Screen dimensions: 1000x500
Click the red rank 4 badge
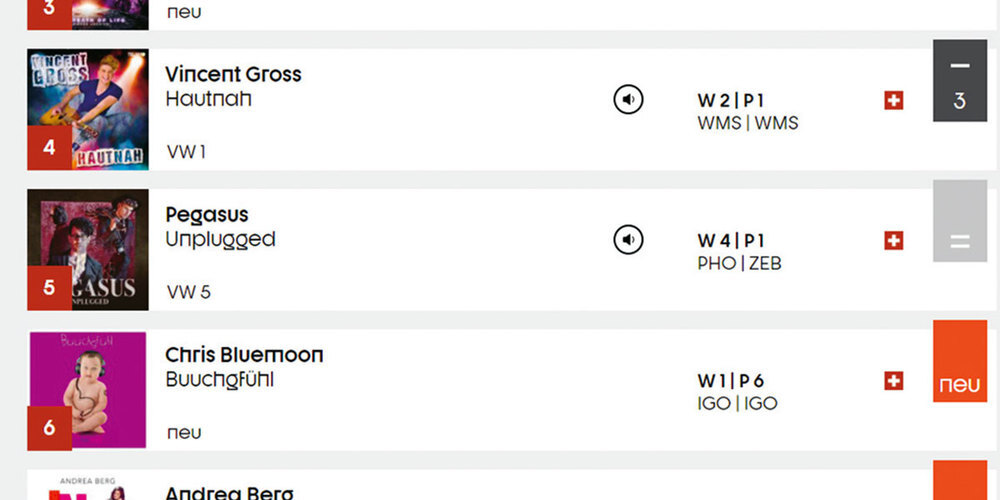(x=49, y=148)
